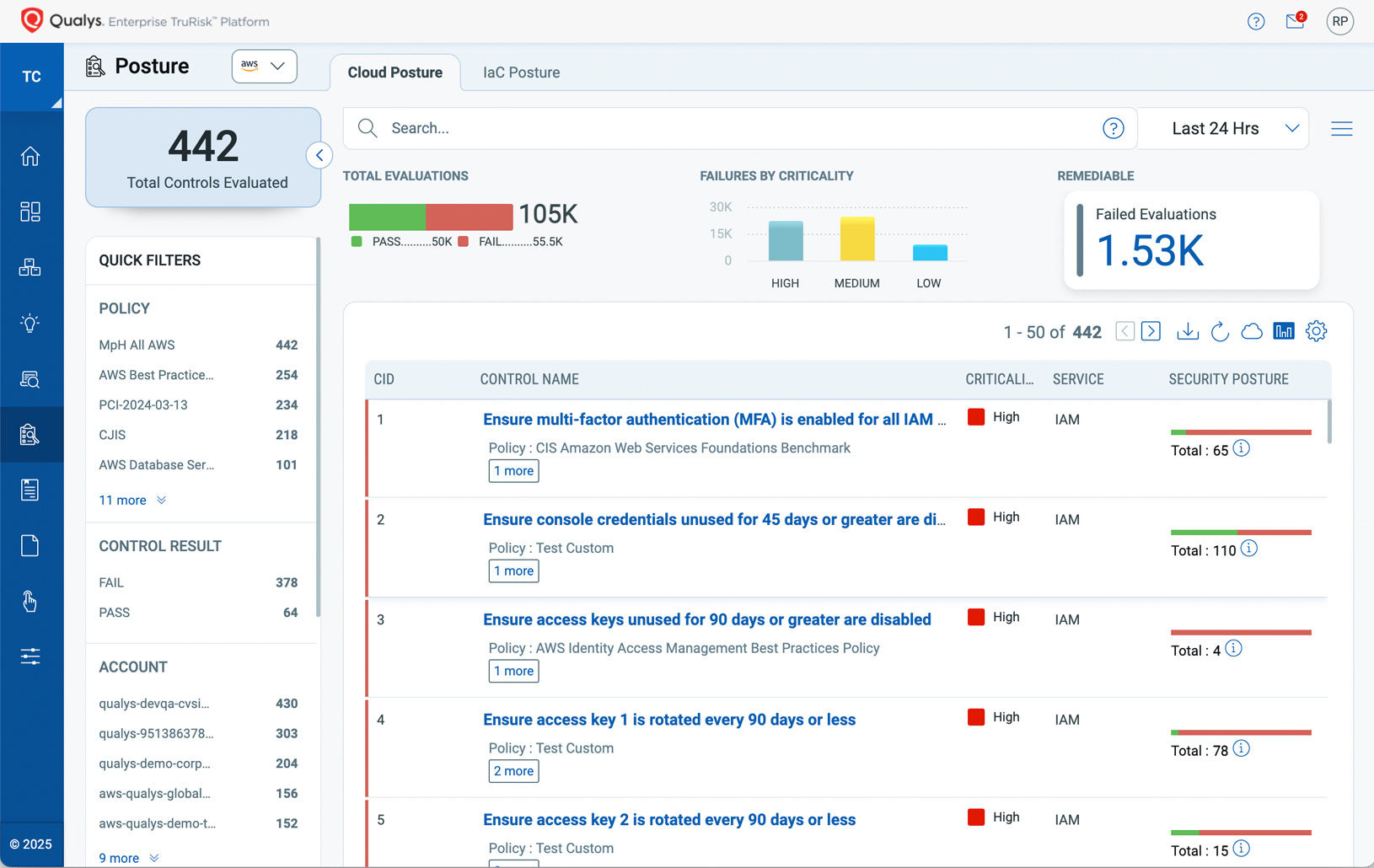
Task: Open the lightbulb insights sidebar icon
Action: click(x=30, y=323)
